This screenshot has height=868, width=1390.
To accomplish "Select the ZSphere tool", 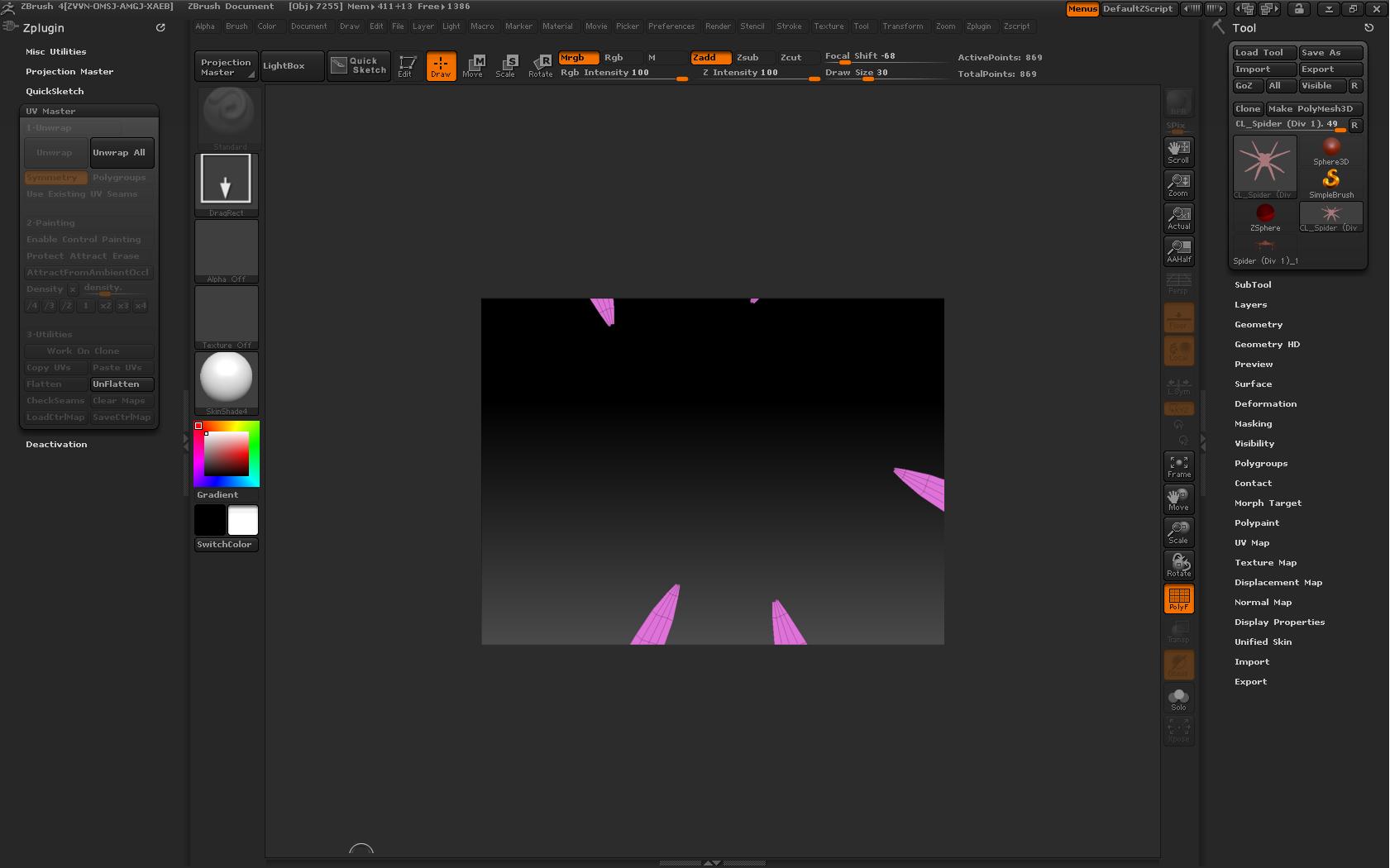I will click(1265, 217).
